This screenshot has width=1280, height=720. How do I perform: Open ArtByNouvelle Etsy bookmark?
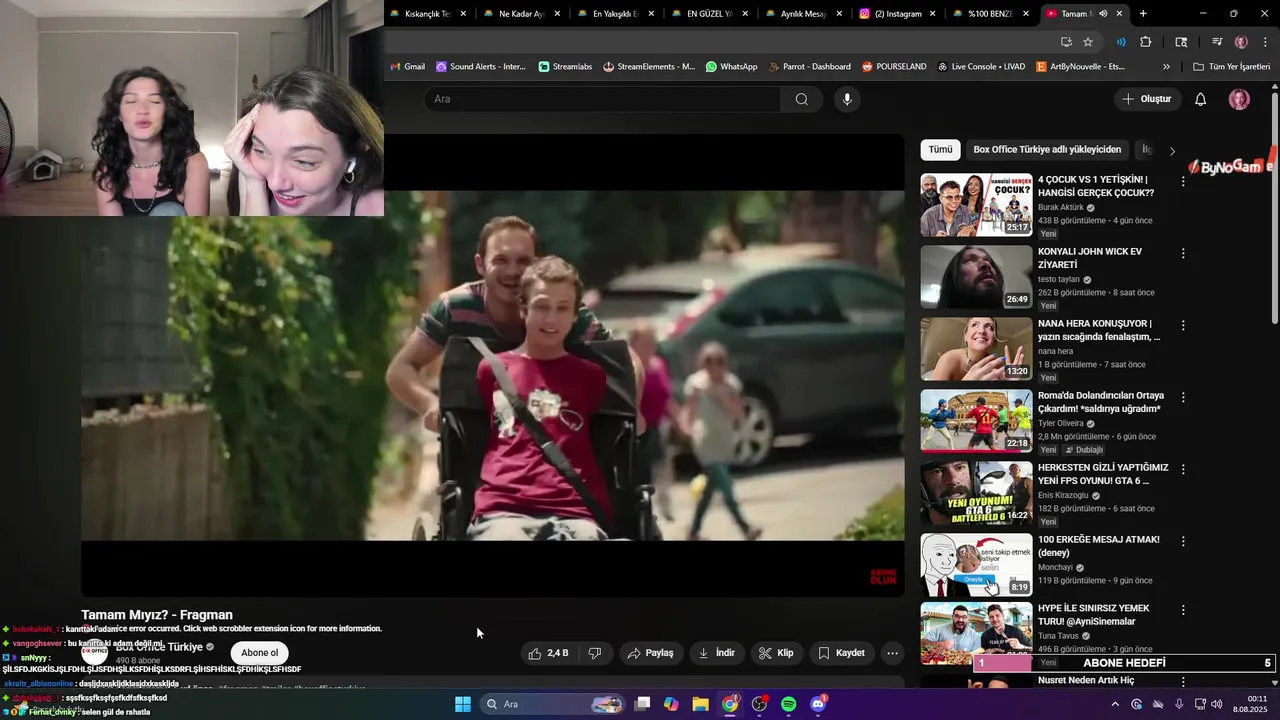1081,67
